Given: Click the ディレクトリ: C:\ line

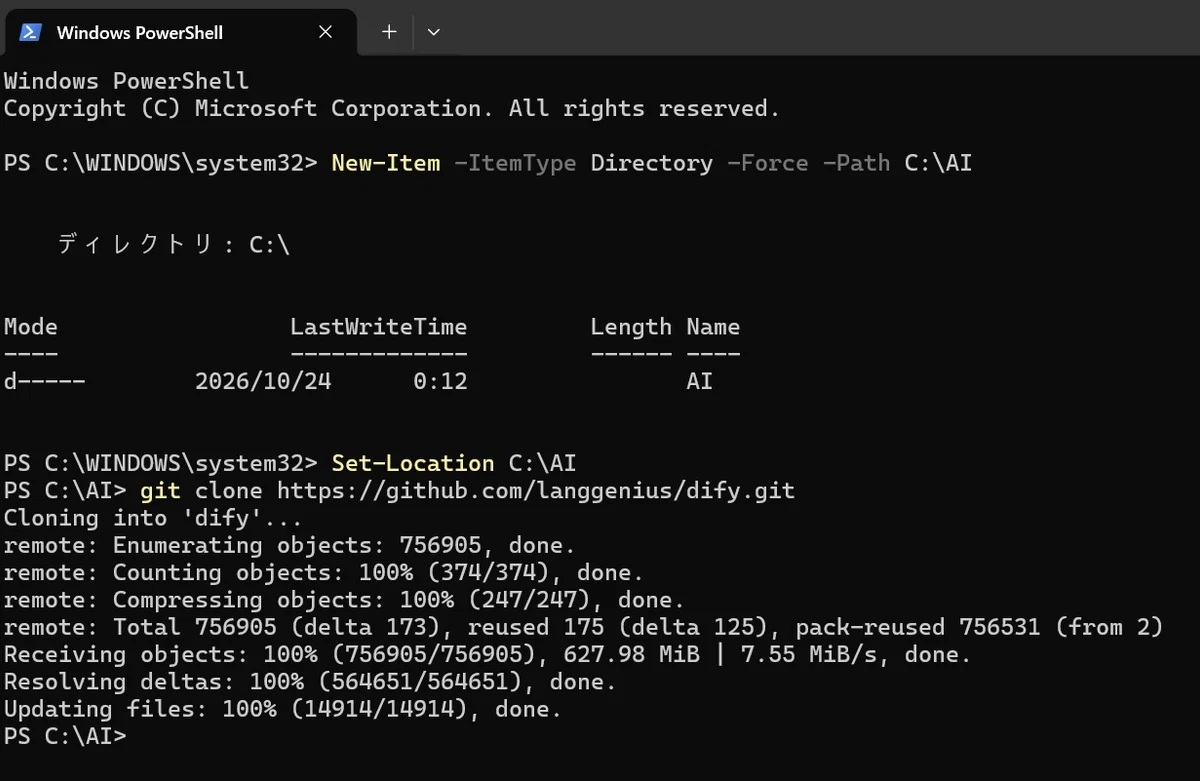Looking at the screenshot, I should pyautogui.click(x=174, y=244).
